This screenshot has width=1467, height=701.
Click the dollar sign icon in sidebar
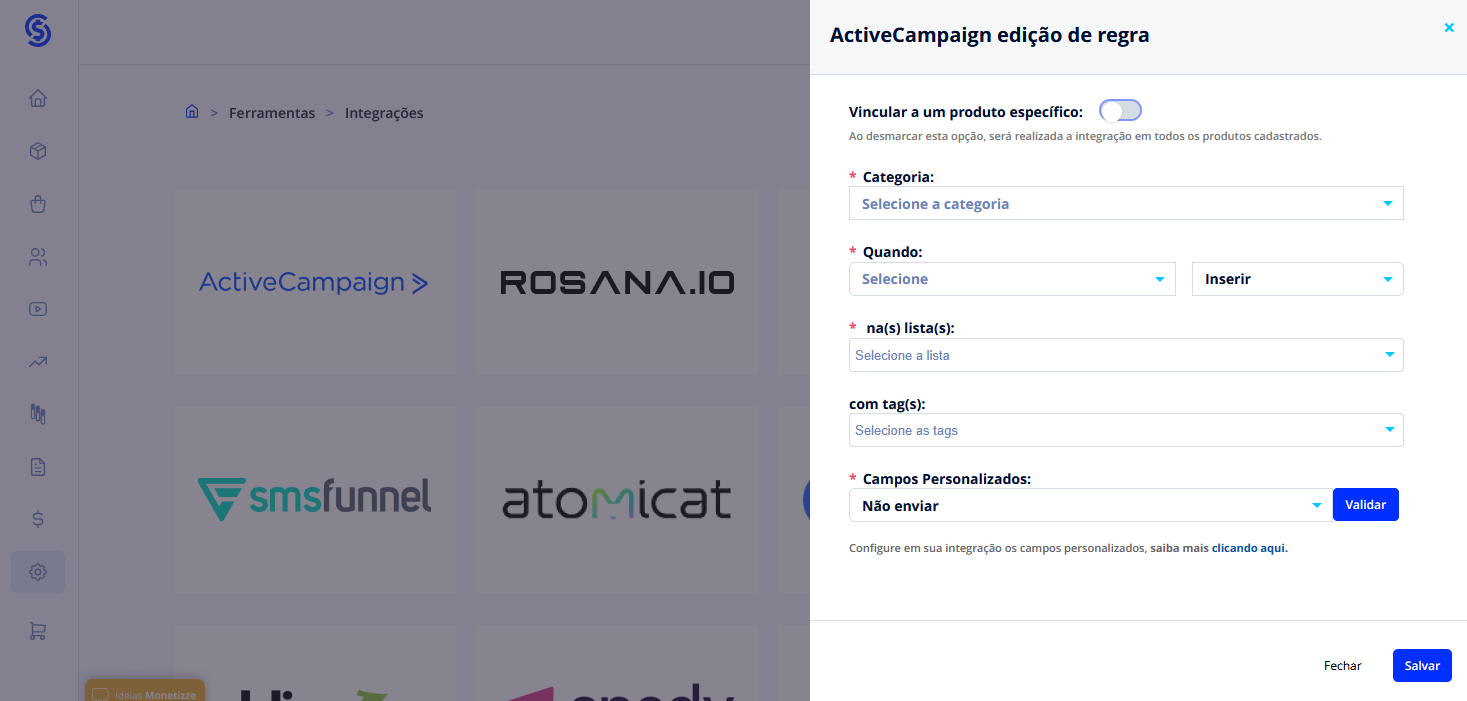pos(38,519)
